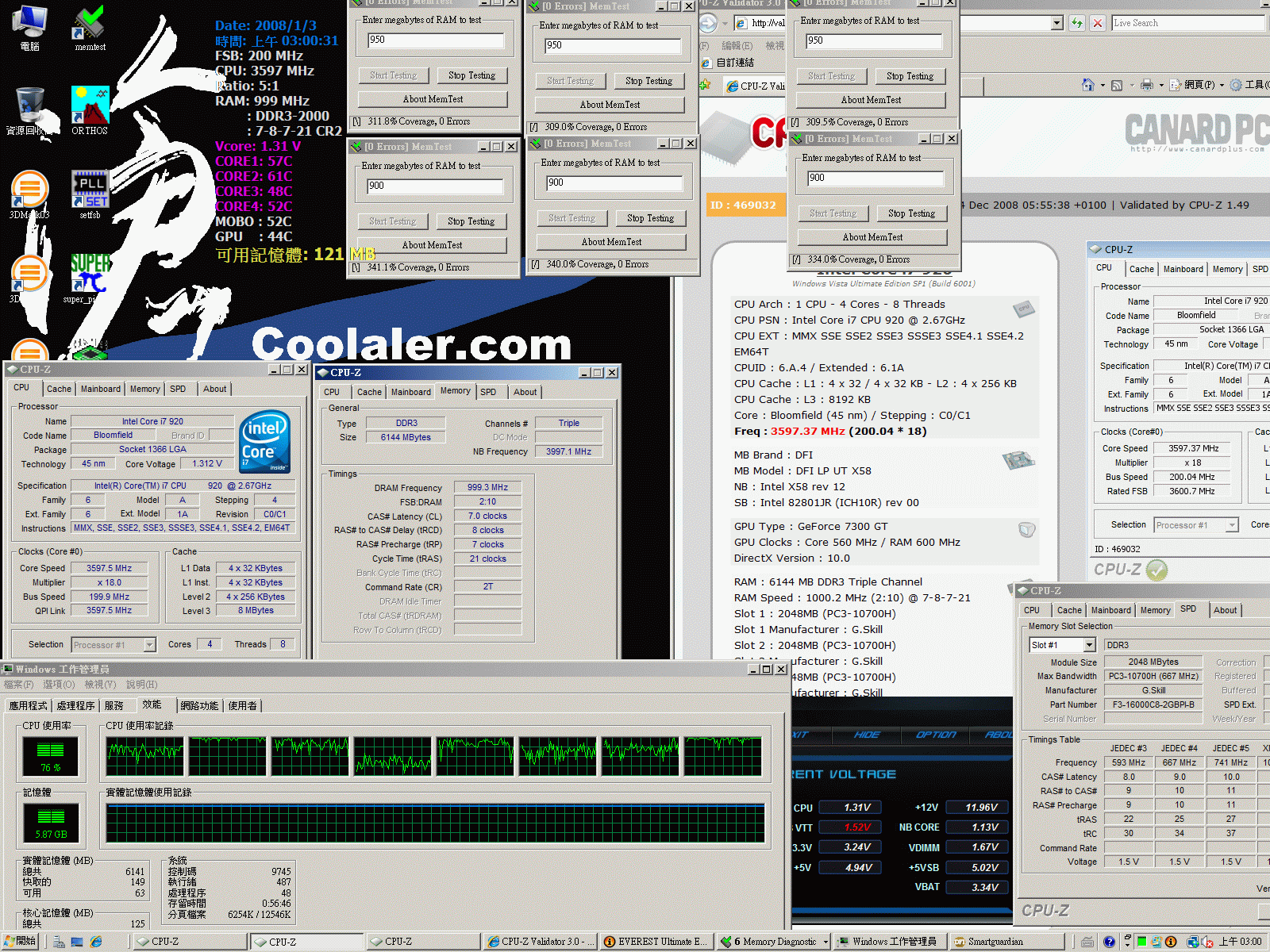1270x952 pixels.
Task: Click the green square tray icon
Action: (1141, 942)
